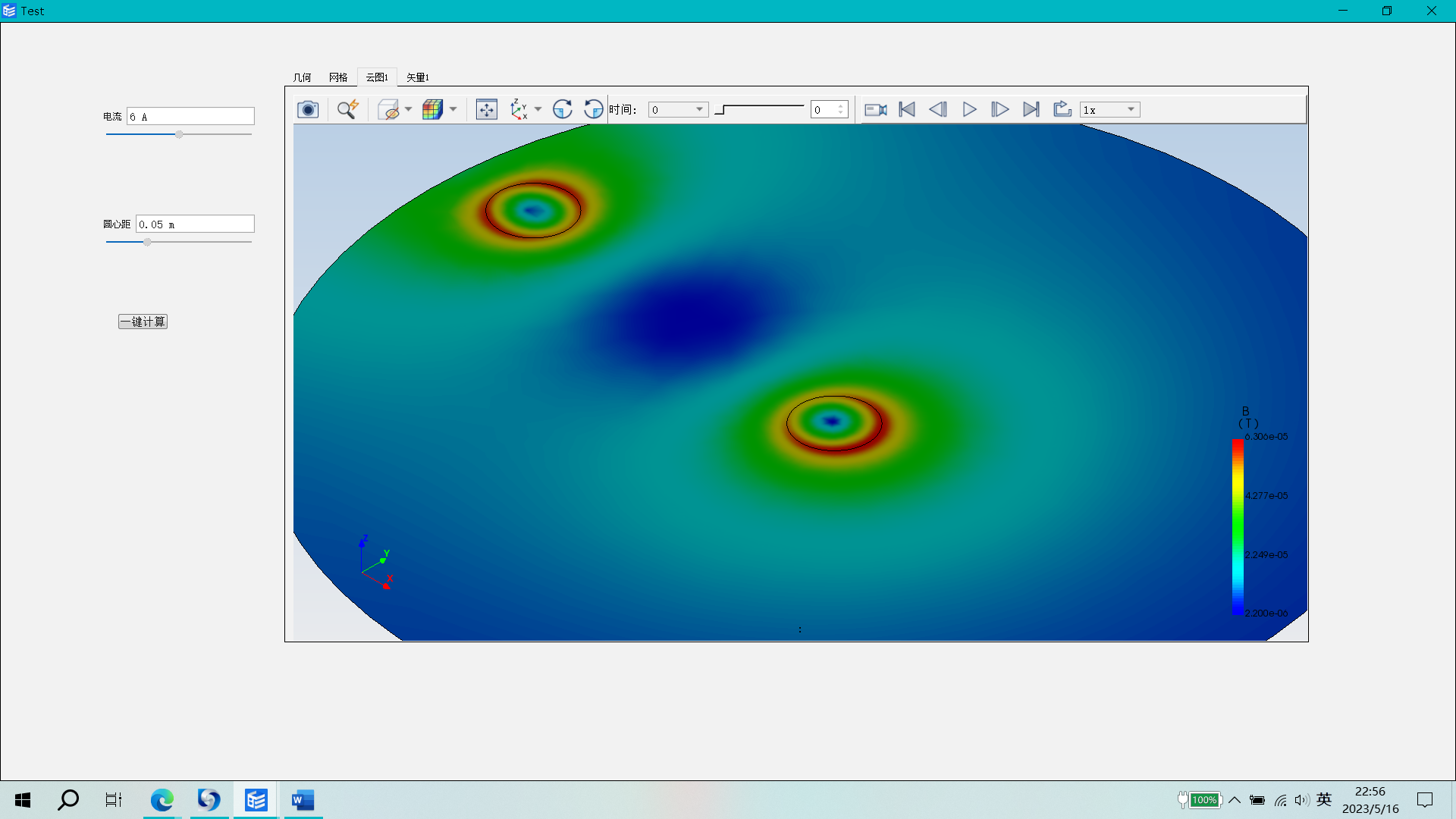Click the 一键计算 button

143,322
